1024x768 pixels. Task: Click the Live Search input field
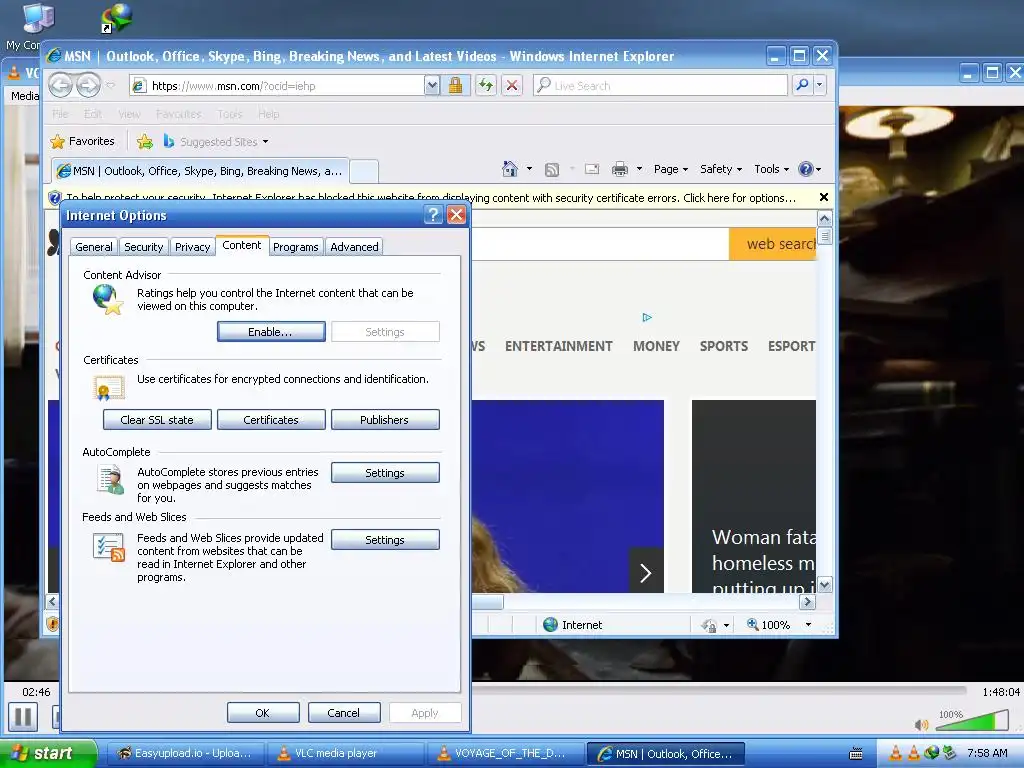[x=660, y=86]
